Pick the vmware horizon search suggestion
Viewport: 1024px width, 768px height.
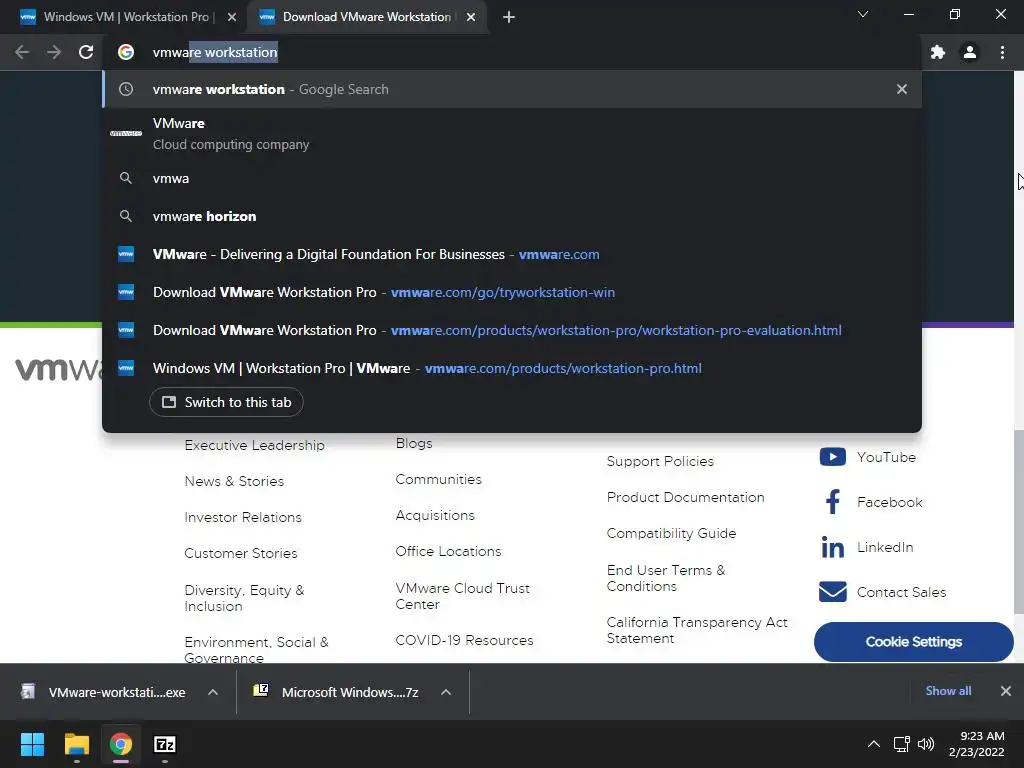point(512,216)
